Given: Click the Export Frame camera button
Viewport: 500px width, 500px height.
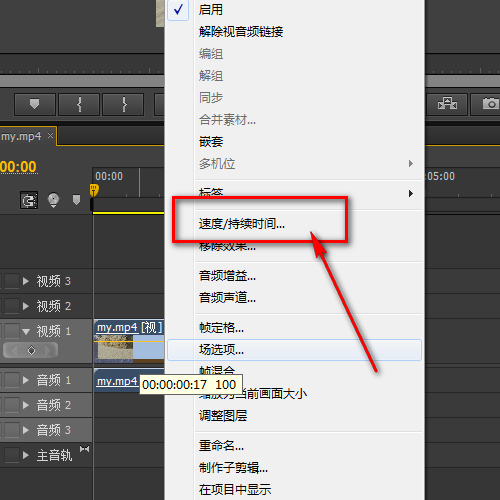Looking at the screenshot, I should (x=485, y=104).
